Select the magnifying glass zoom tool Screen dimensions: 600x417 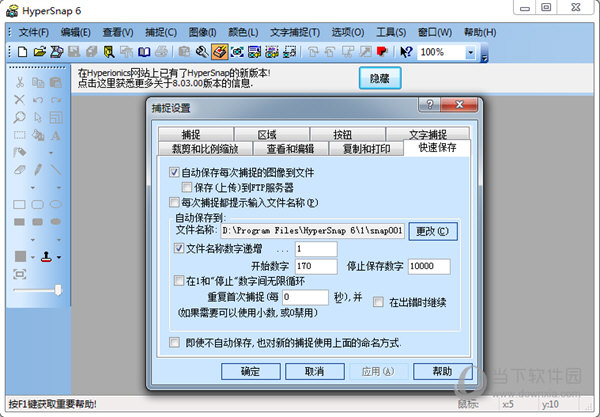tap(20, 117)
